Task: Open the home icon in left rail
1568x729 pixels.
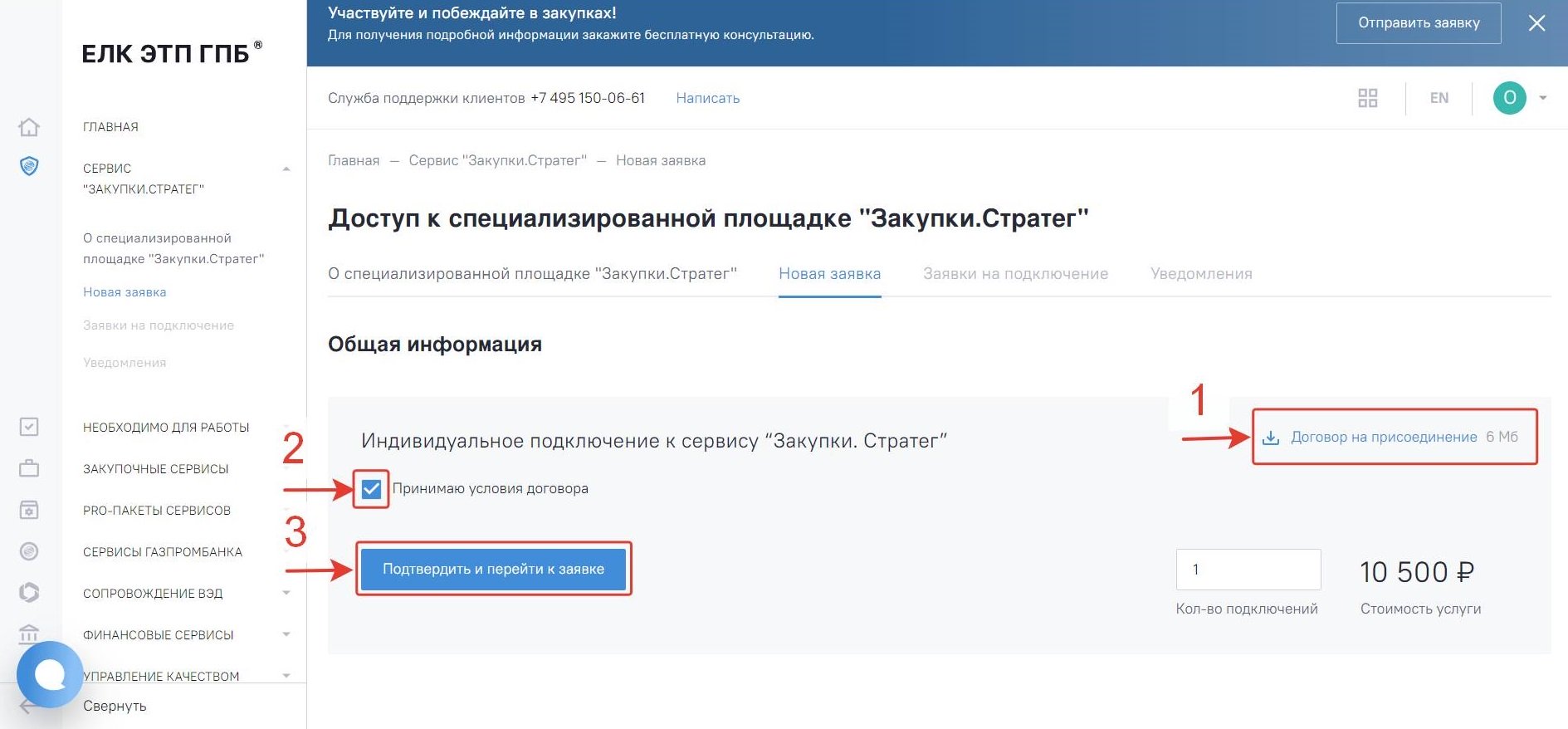Action: coord(29,127)
